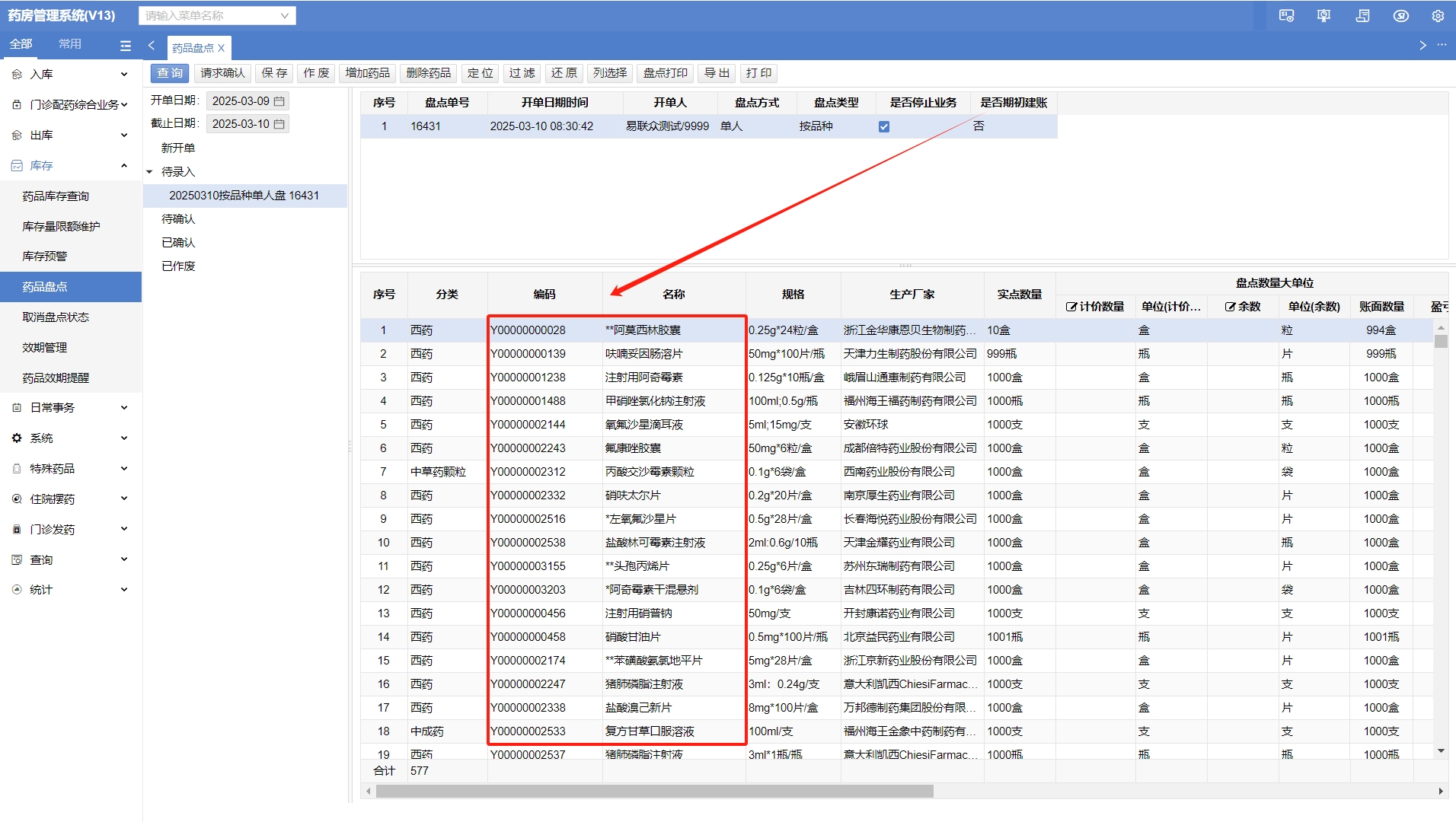Select the 已作废 tree item
This screenshot has width=1456, height=822.
178,266
